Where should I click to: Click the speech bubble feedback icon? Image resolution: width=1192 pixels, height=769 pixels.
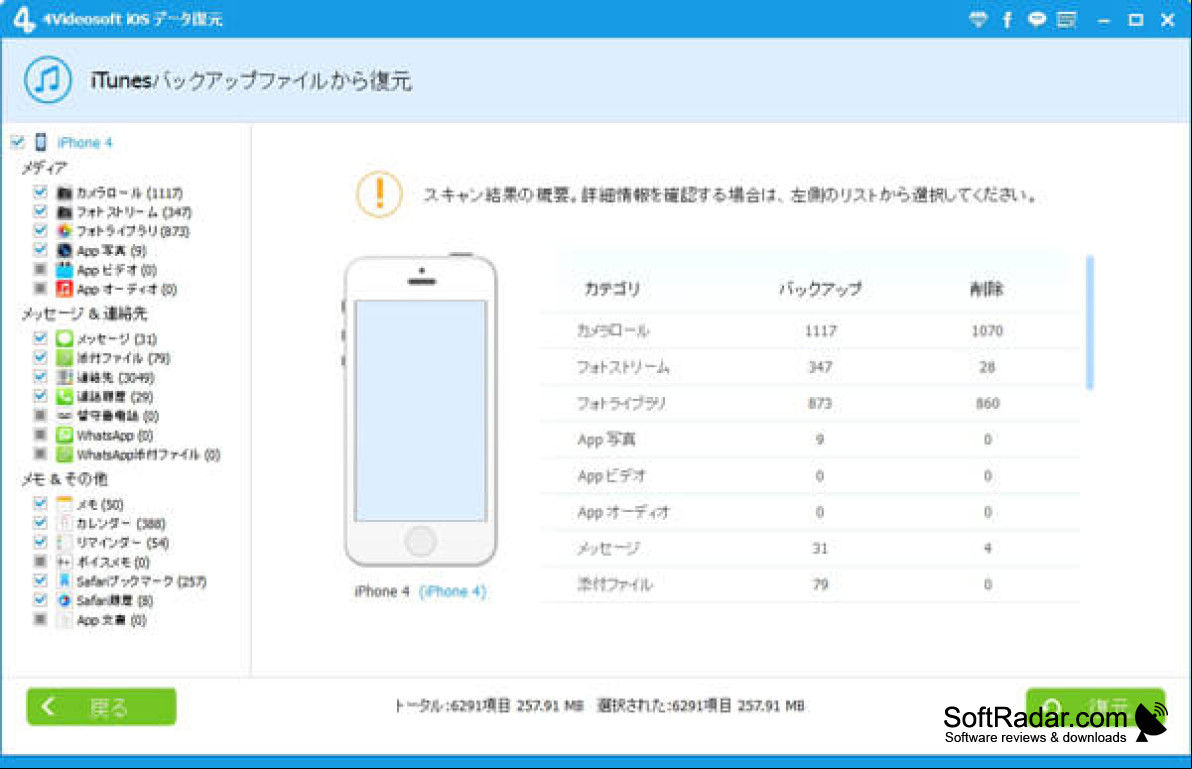(1036, 20)
